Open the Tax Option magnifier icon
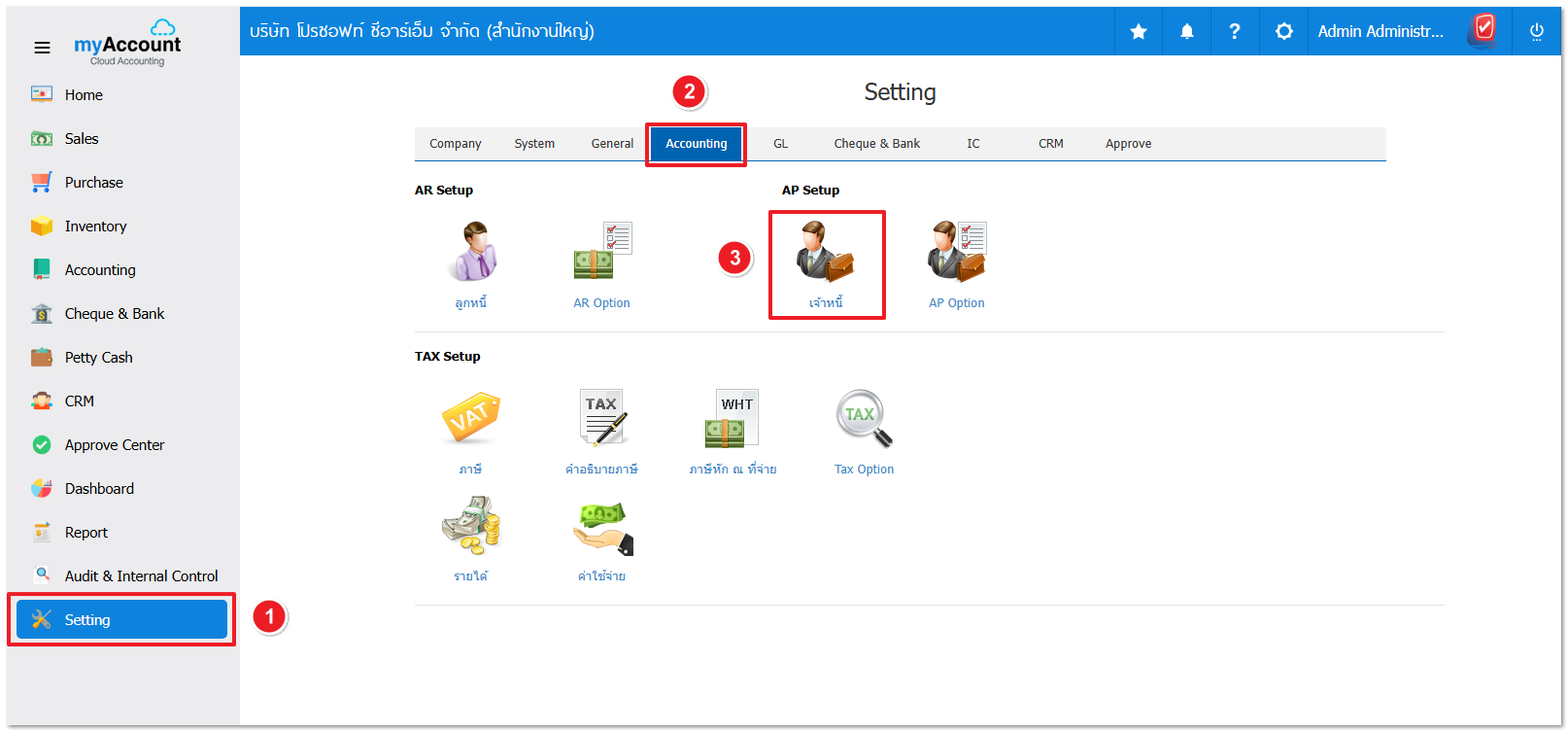This screenshot has height=732, width=1568. tap(864, 418)
